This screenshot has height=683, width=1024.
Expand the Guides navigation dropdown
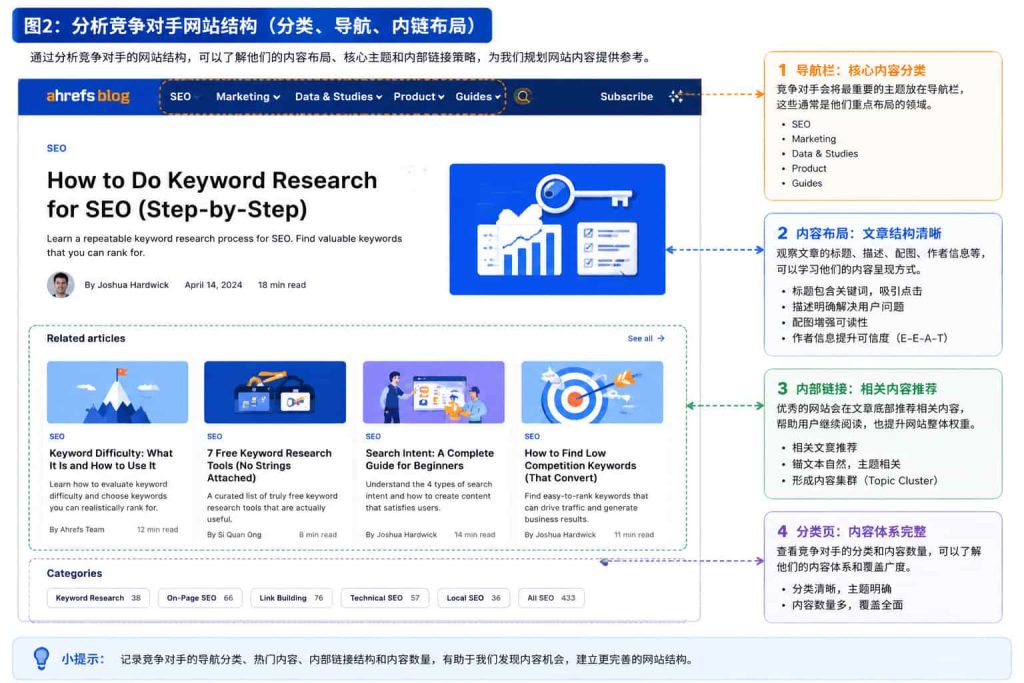click(477, 97)
